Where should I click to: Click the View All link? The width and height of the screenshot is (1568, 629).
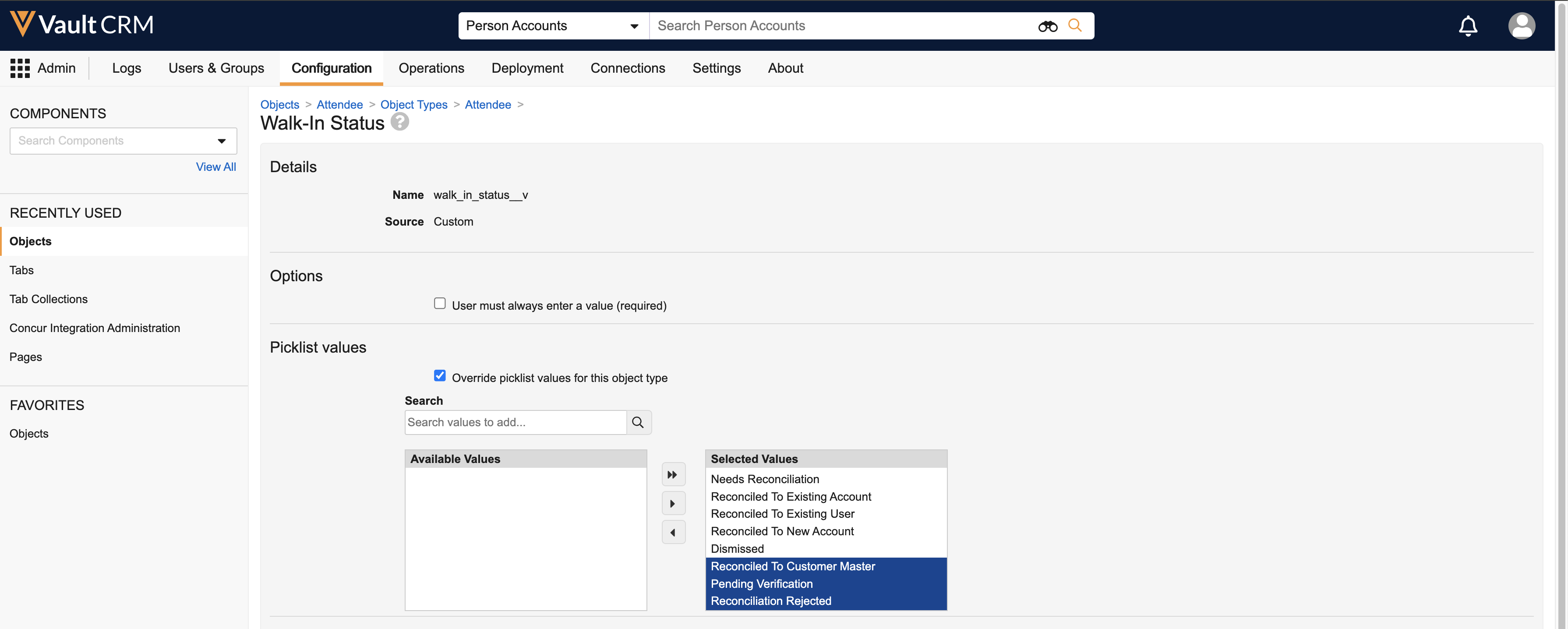coord(215,167)
